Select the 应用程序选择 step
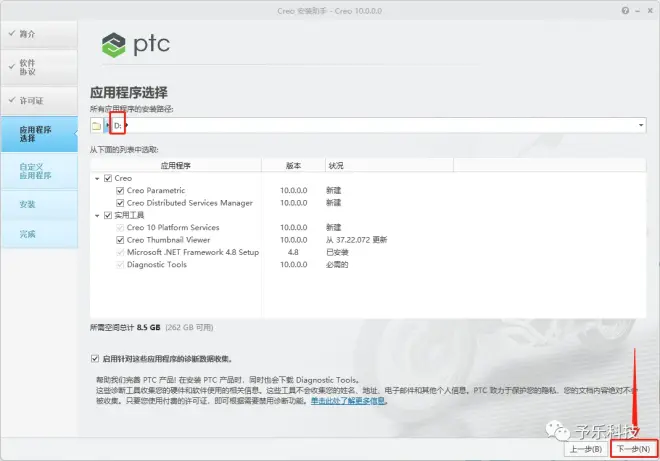The image size is (660, 461). tap(39, 134)
